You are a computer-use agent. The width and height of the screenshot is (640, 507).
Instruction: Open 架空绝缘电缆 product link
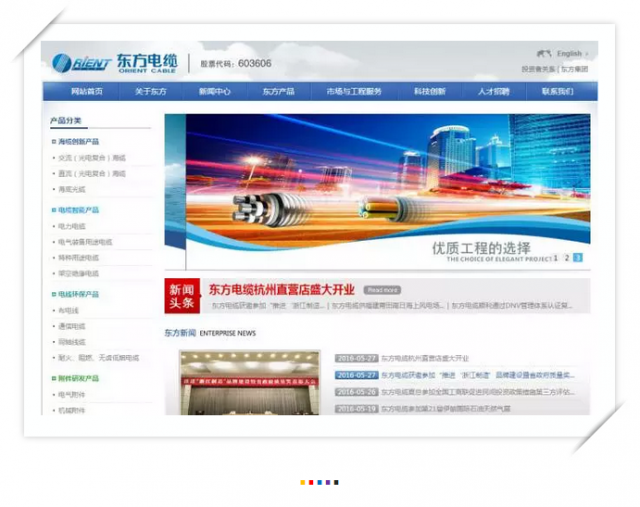click(x=78, y=274)
